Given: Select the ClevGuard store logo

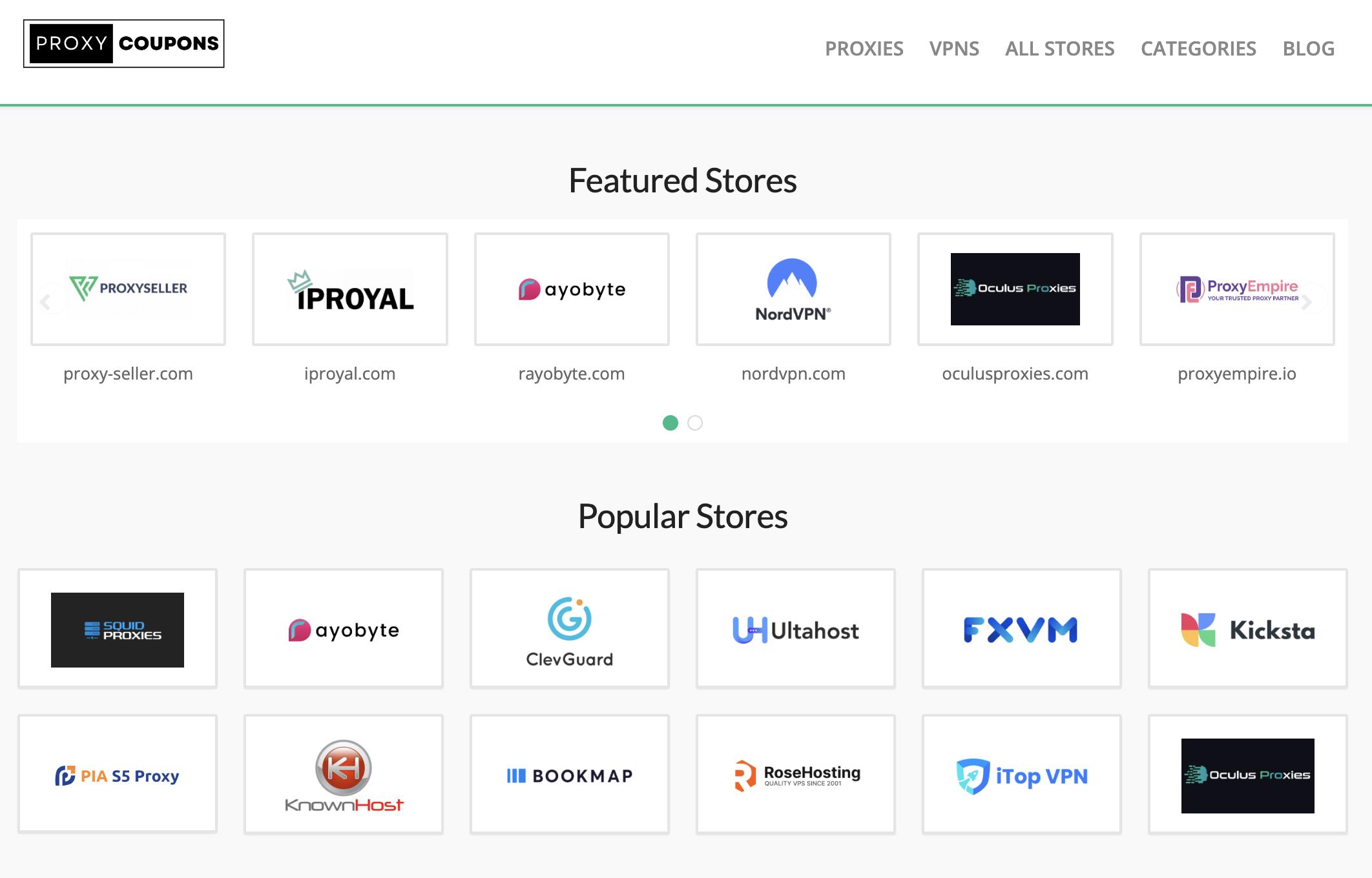Looking at the screenshot, I should (x=570, y=629).
